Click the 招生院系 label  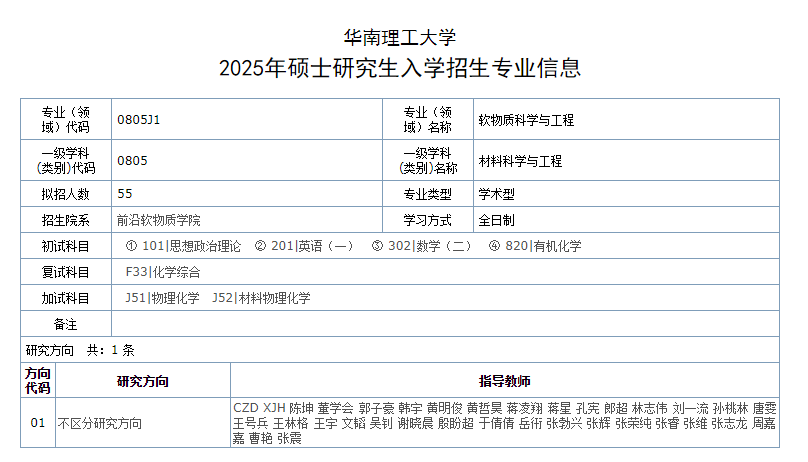[x=65, y=220]
